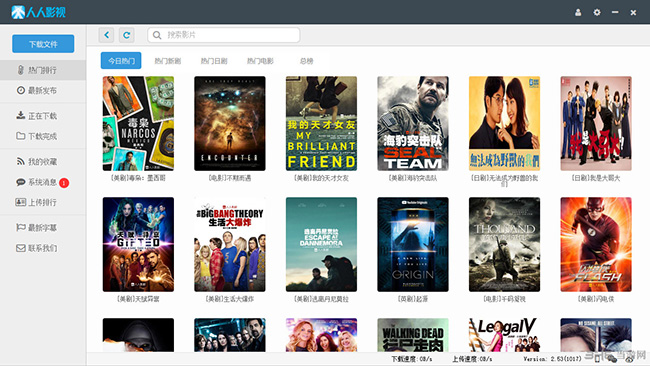Click the 下载文件 button
Screen dimensions: 650x366
[x=43, y=44]
